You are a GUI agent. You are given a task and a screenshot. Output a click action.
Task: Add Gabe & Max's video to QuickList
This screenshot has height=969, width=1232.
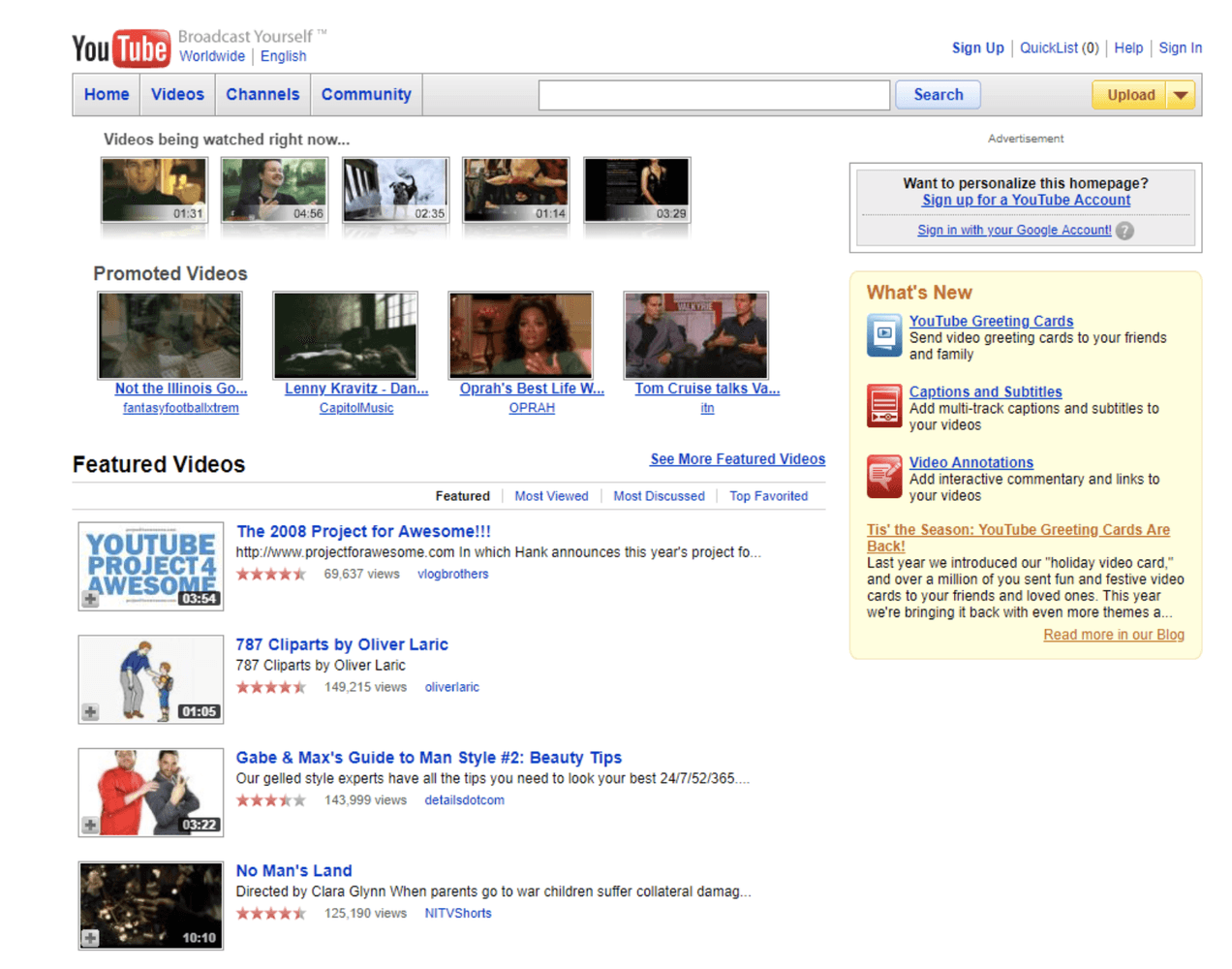(90, 826)
